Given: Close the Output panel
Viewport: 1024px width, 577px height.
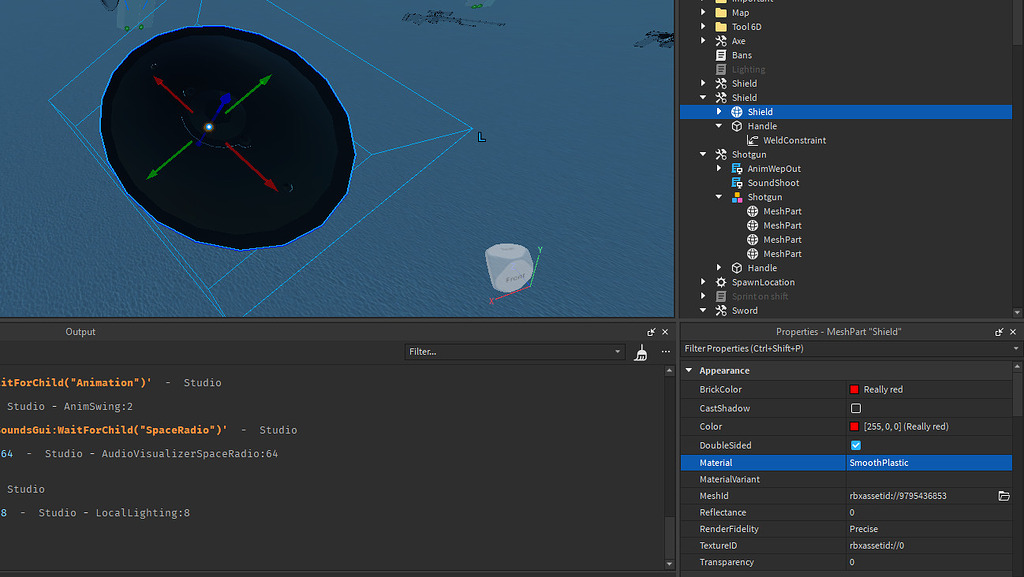Looking at the screenshot, I should (665, 332).
